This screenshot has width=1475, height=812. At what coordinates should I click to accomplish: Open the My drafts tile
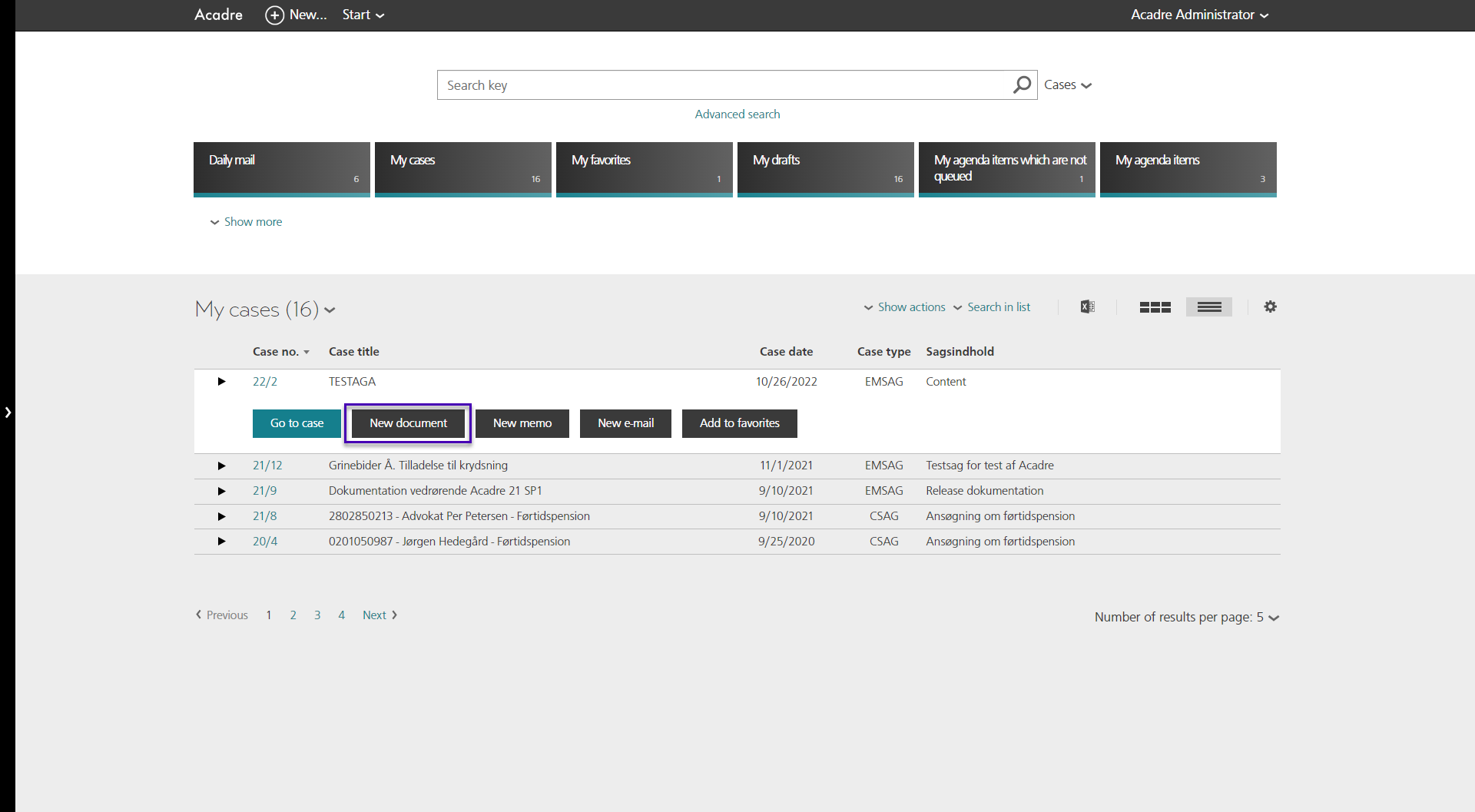pyautogui.click(x=826, y=169)
